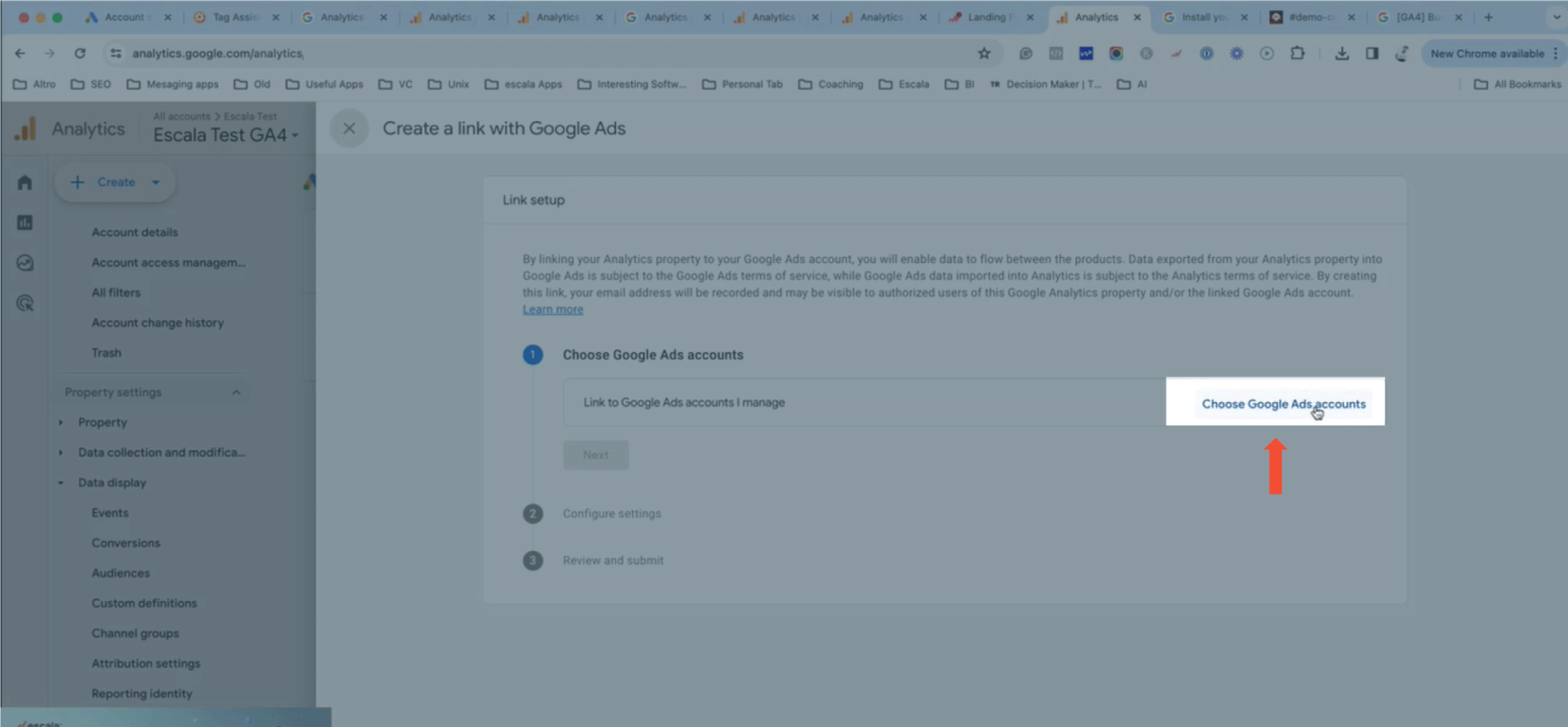Open Audiences under Data display
The image size is (1568, 727).
click(x=120, y=573)
